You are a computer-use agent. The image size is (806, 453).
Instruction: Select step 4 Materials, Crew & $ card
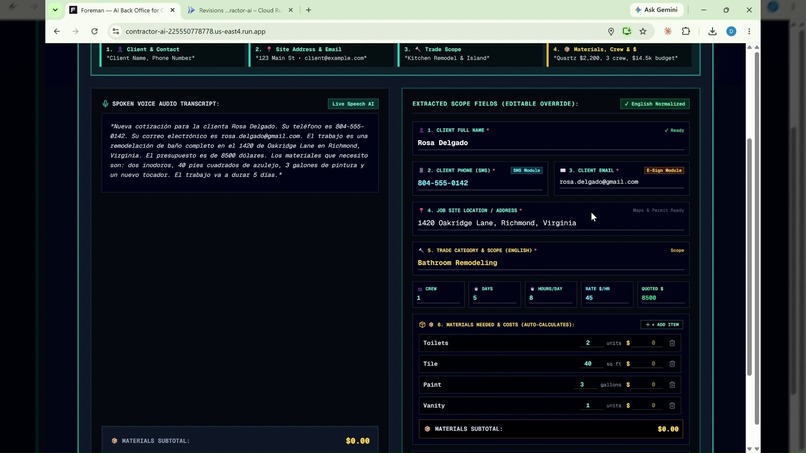(621, 54)
